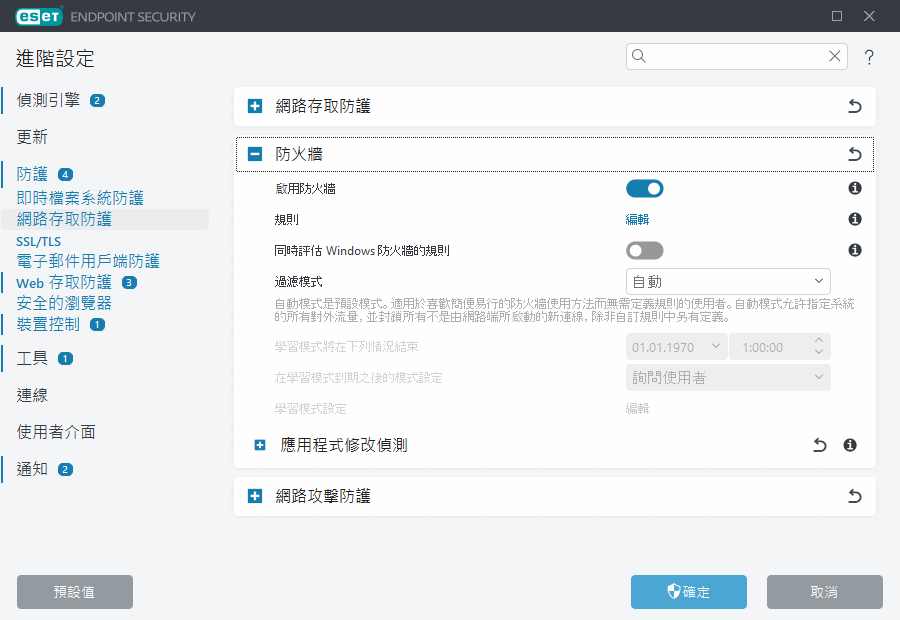The height and width of the screenshot is (620, 900).
Task: Open 通知 in the sidebar
Action: click(x=32, y=470)
